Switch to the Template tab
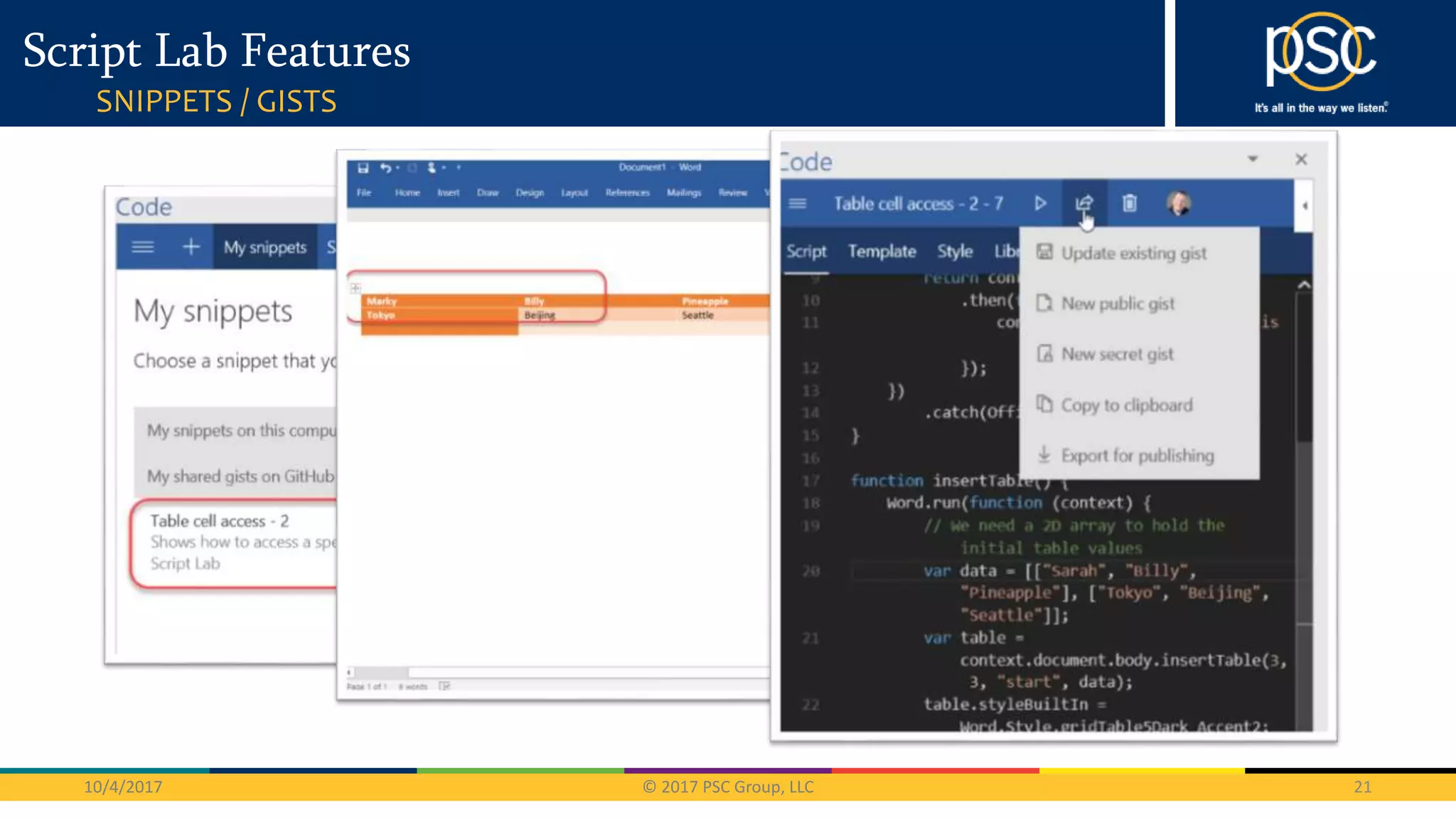This screenshot has height=819, width=1456. point(882,252)
